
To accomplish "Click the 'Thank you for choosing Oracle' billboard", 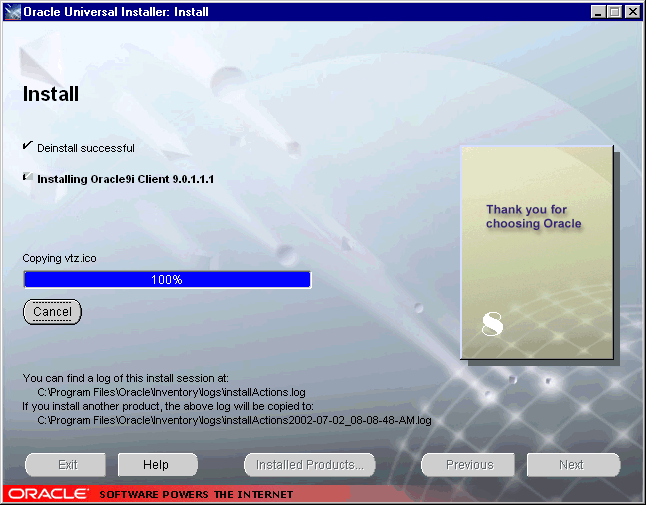I will pyautogui.click(x=537, y=252).
